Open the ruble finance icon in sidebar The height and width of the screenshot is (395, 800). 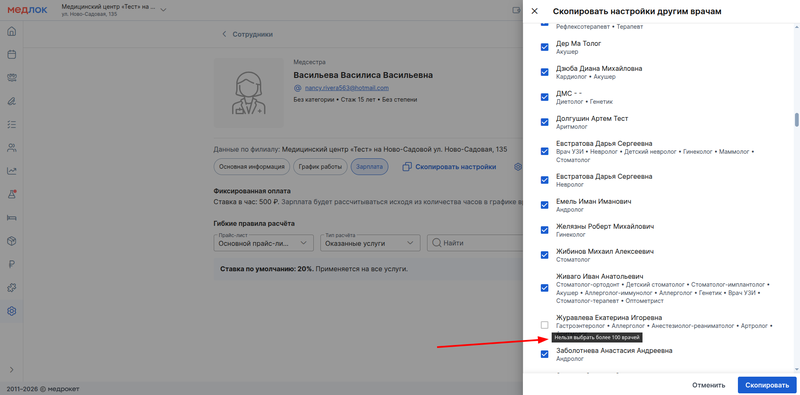[x=11, y=264]
